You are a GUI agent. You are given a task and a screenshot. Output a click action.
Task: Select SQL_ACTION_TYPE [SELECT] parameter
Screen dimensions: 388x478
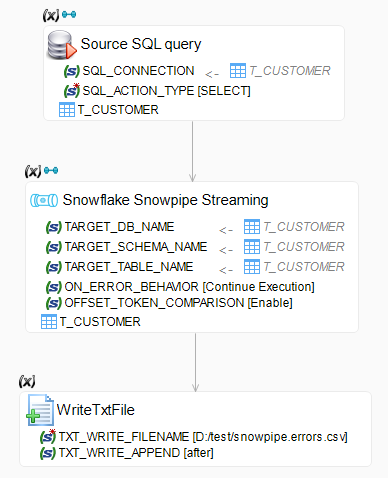pyautogui.click(x=166, y=91)
